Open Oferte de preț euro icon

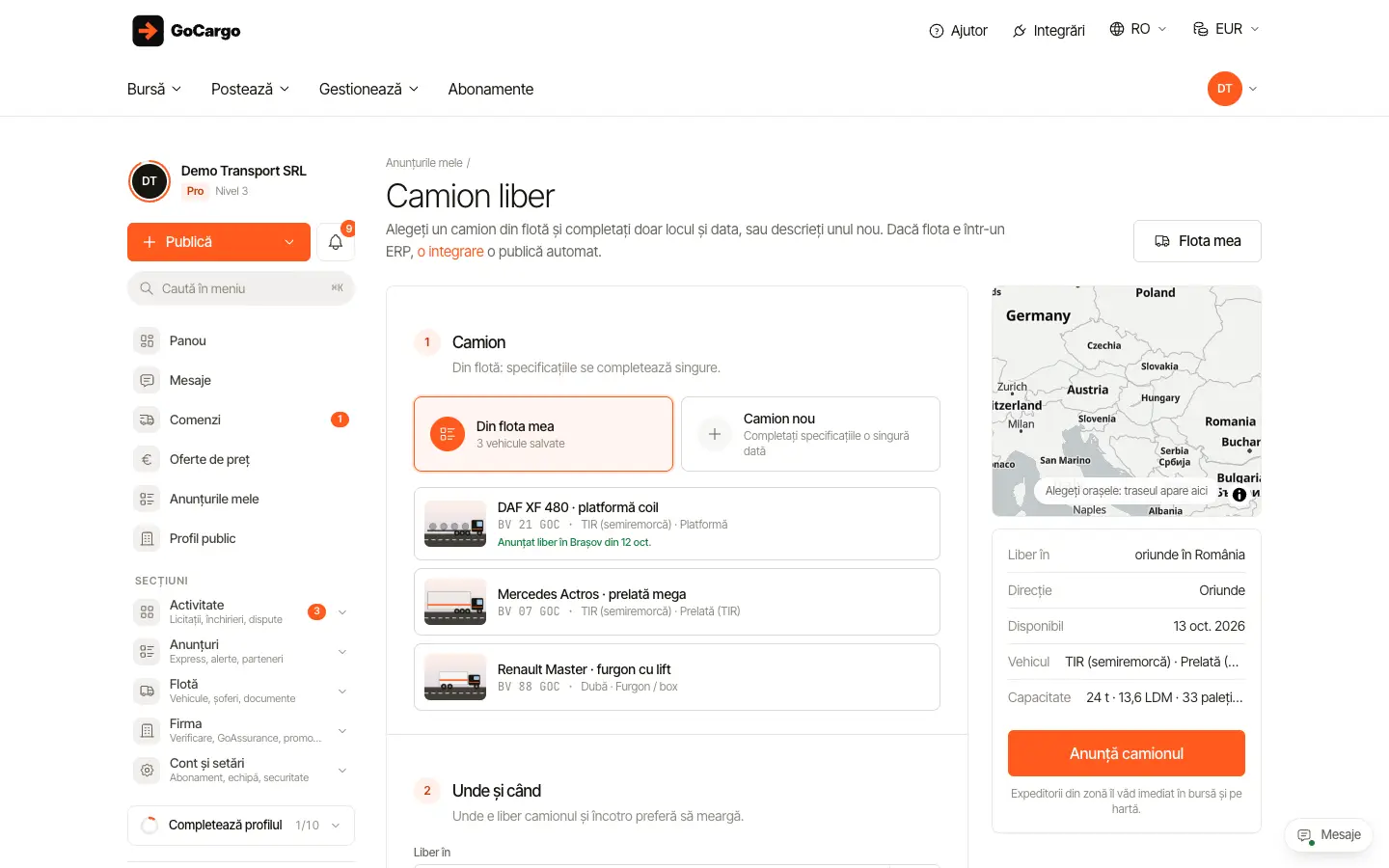coord(147,459)
